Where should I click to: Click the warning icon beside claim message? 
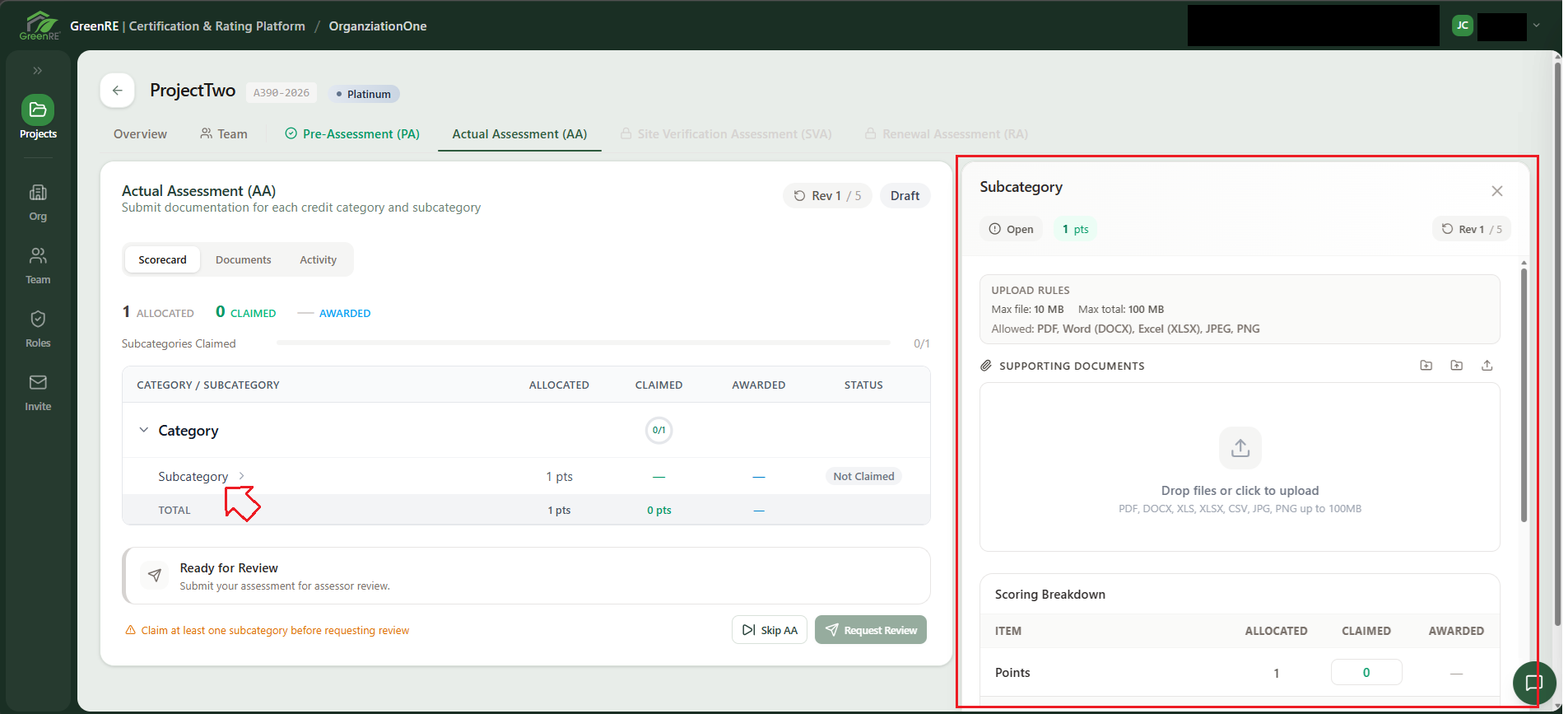tap(130, 630)
